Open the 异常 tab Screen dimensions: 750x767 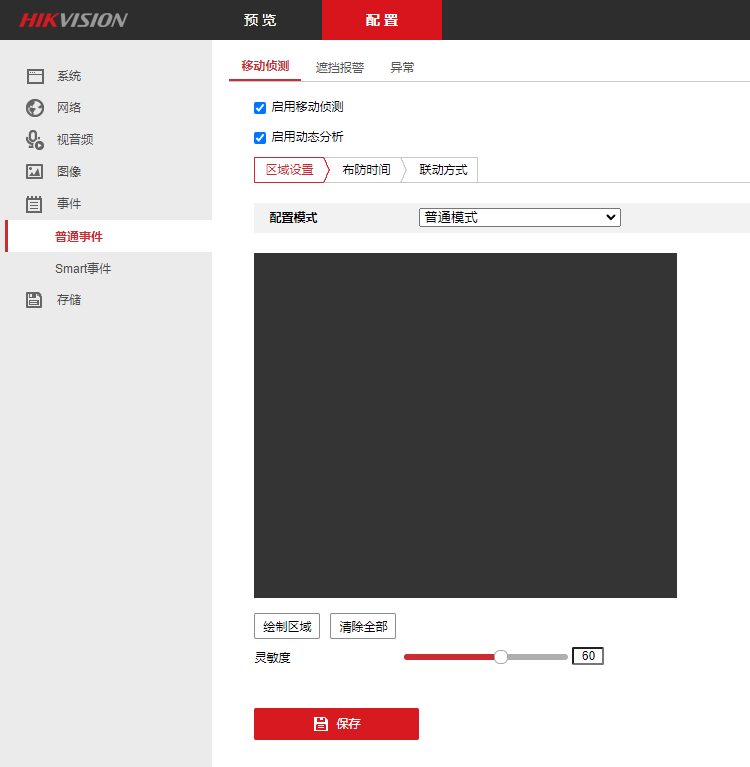click(402, 68)
